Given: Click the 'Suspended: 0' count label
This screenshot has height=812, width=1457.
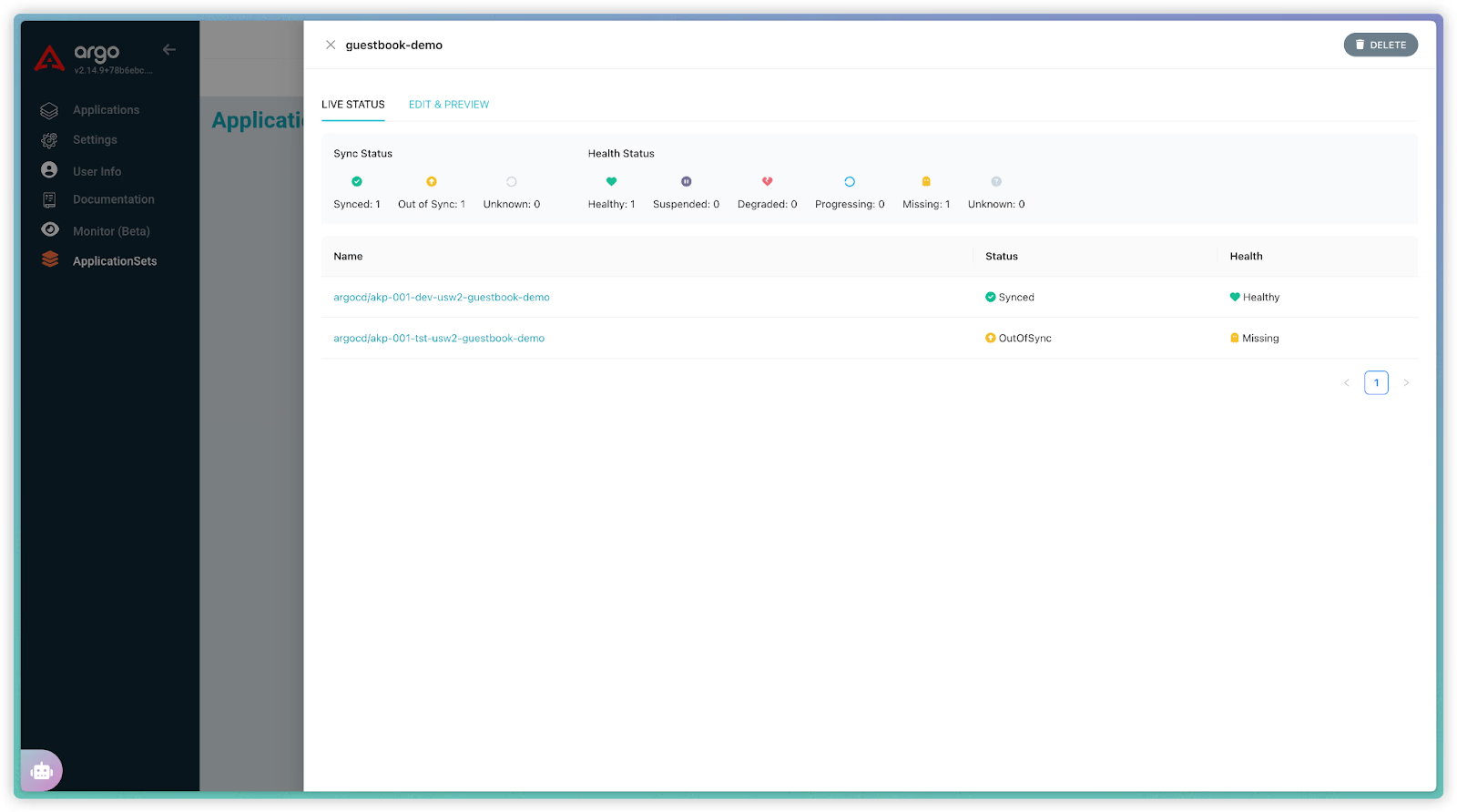Looking at the screenshot, I should 687,204.
